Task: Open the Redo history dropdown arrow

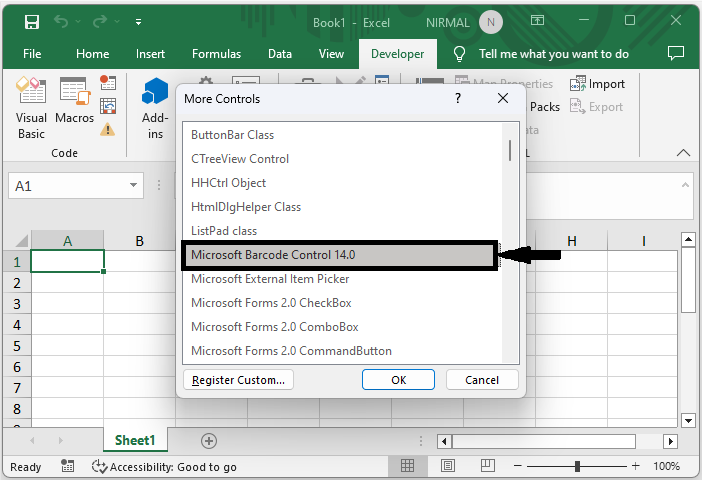Action: tap(117, 21)
